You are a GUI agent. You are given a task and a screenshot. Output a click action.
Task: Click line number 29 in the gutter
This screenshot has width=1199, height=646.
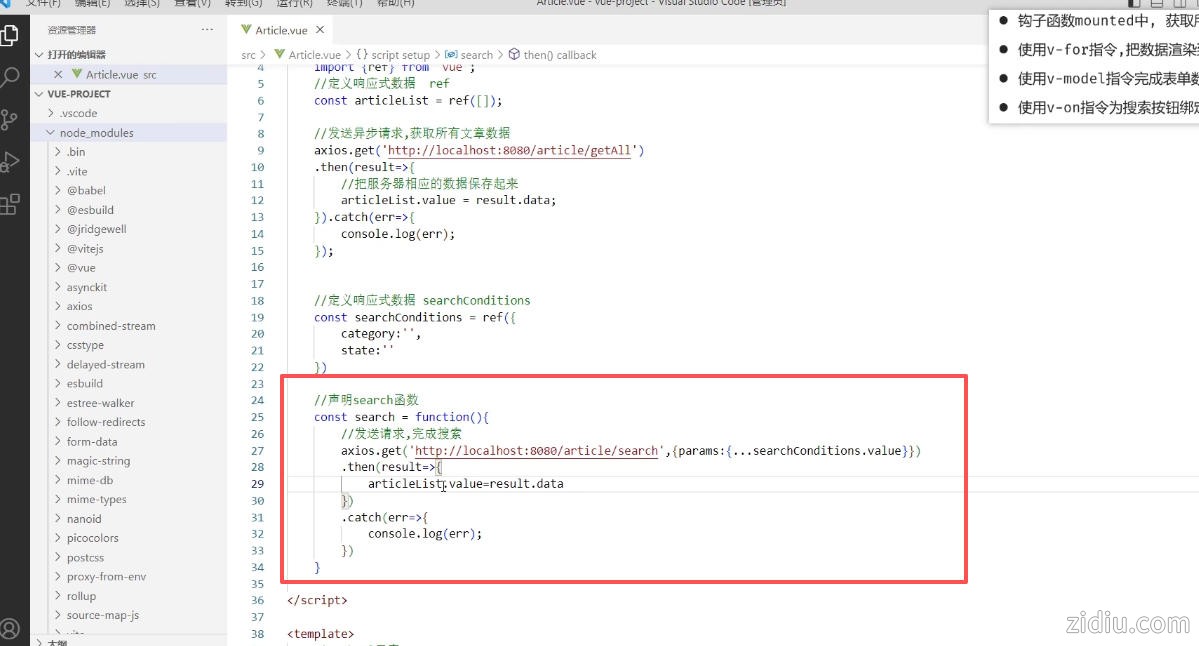pyautogui.click(x=258, y=484)
